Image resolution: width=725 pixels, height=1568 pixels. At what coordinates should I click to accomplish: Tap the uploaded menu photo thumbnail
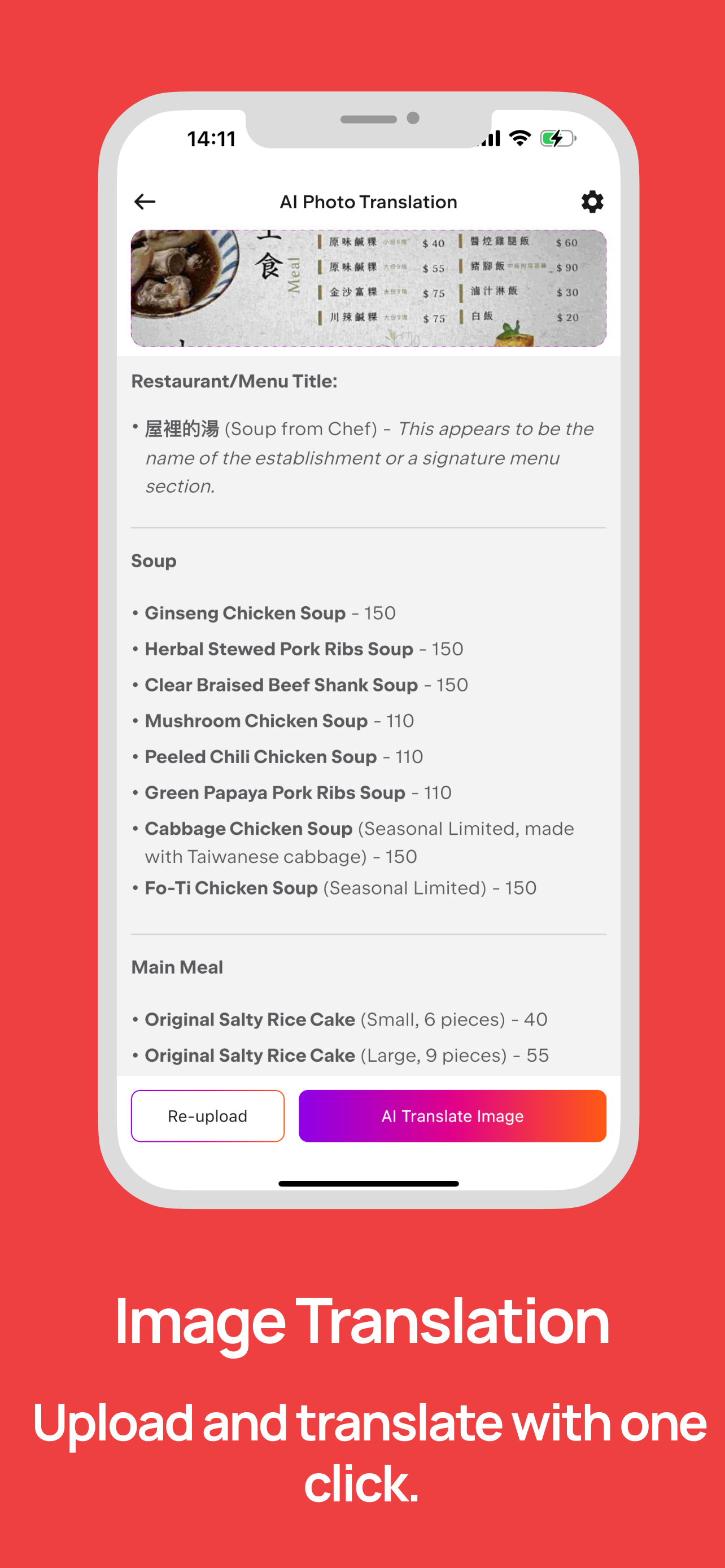(368, 288)
